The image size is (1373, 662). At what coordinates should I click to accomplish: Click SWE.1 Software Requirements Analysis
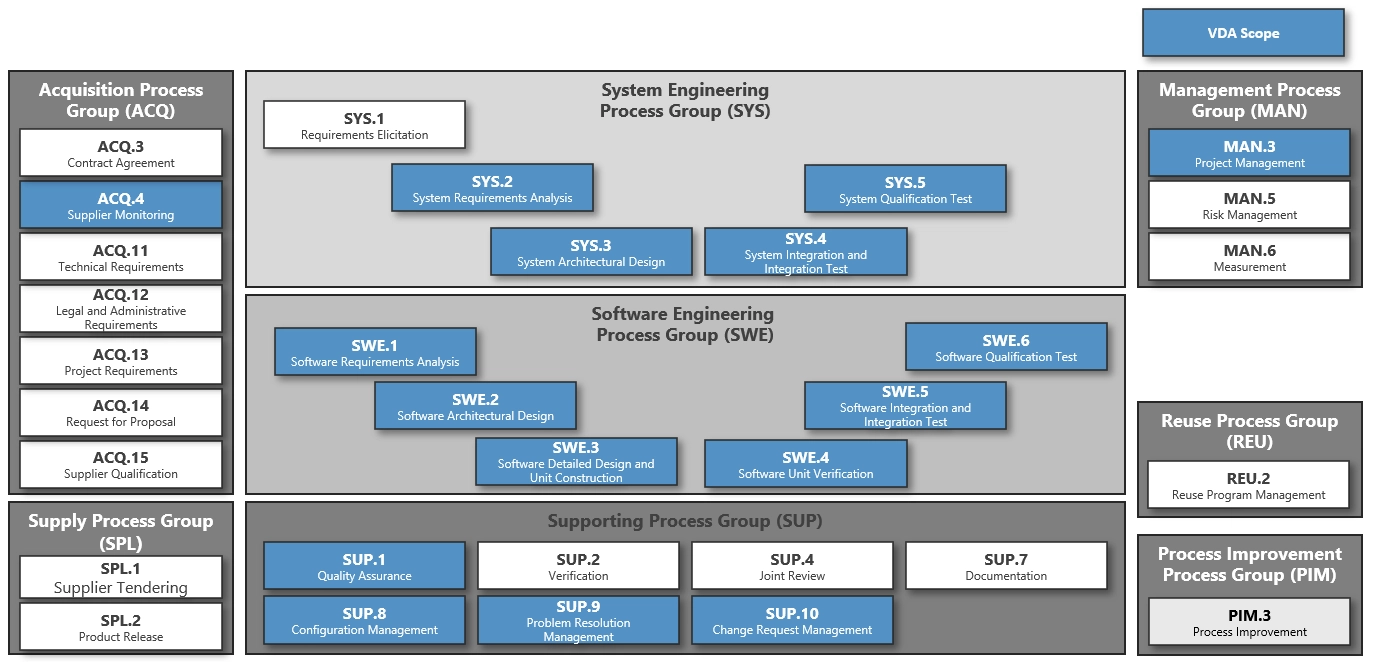pos(375,352)
